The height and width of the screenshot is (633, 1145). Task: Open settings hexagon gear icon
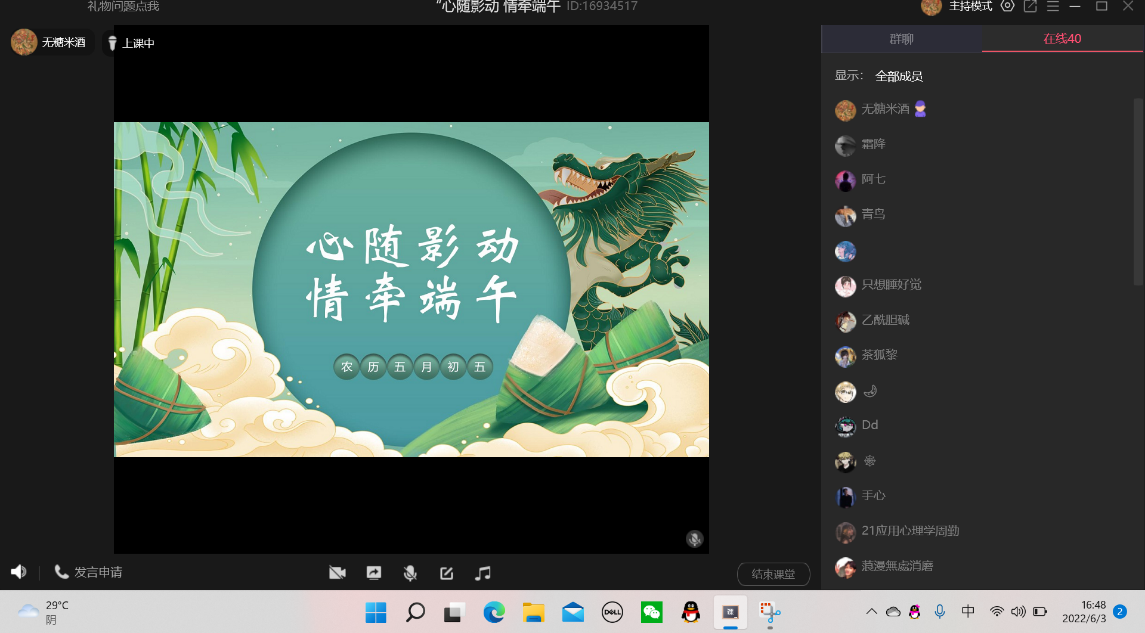pos(1007,7)
